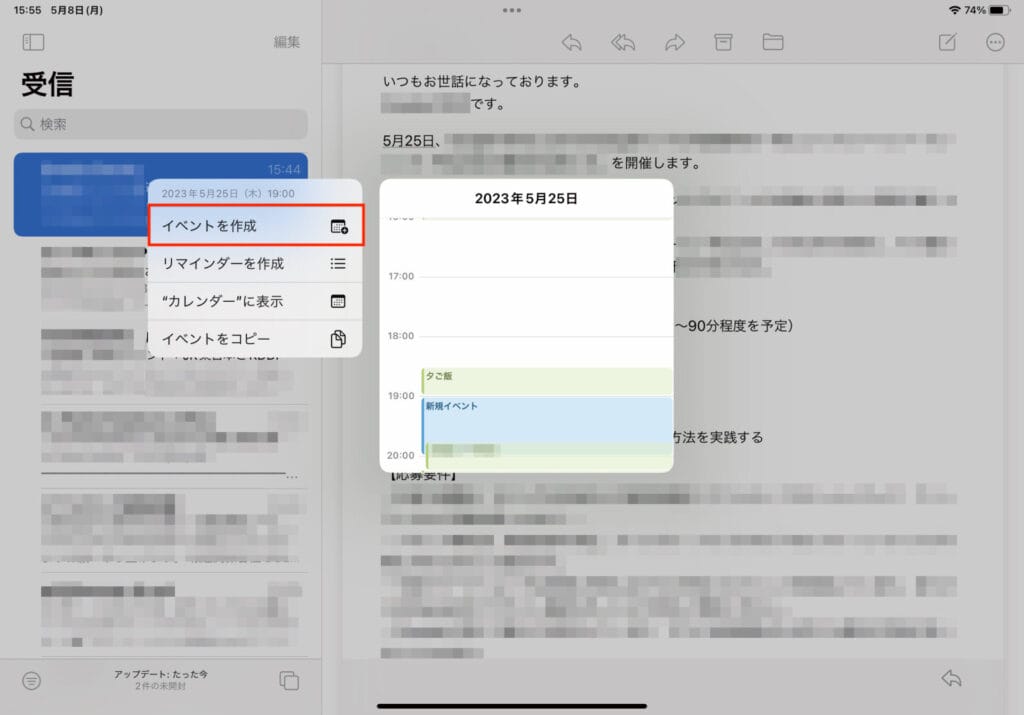Compose a new message with the pencil icon

pos(946,42)
